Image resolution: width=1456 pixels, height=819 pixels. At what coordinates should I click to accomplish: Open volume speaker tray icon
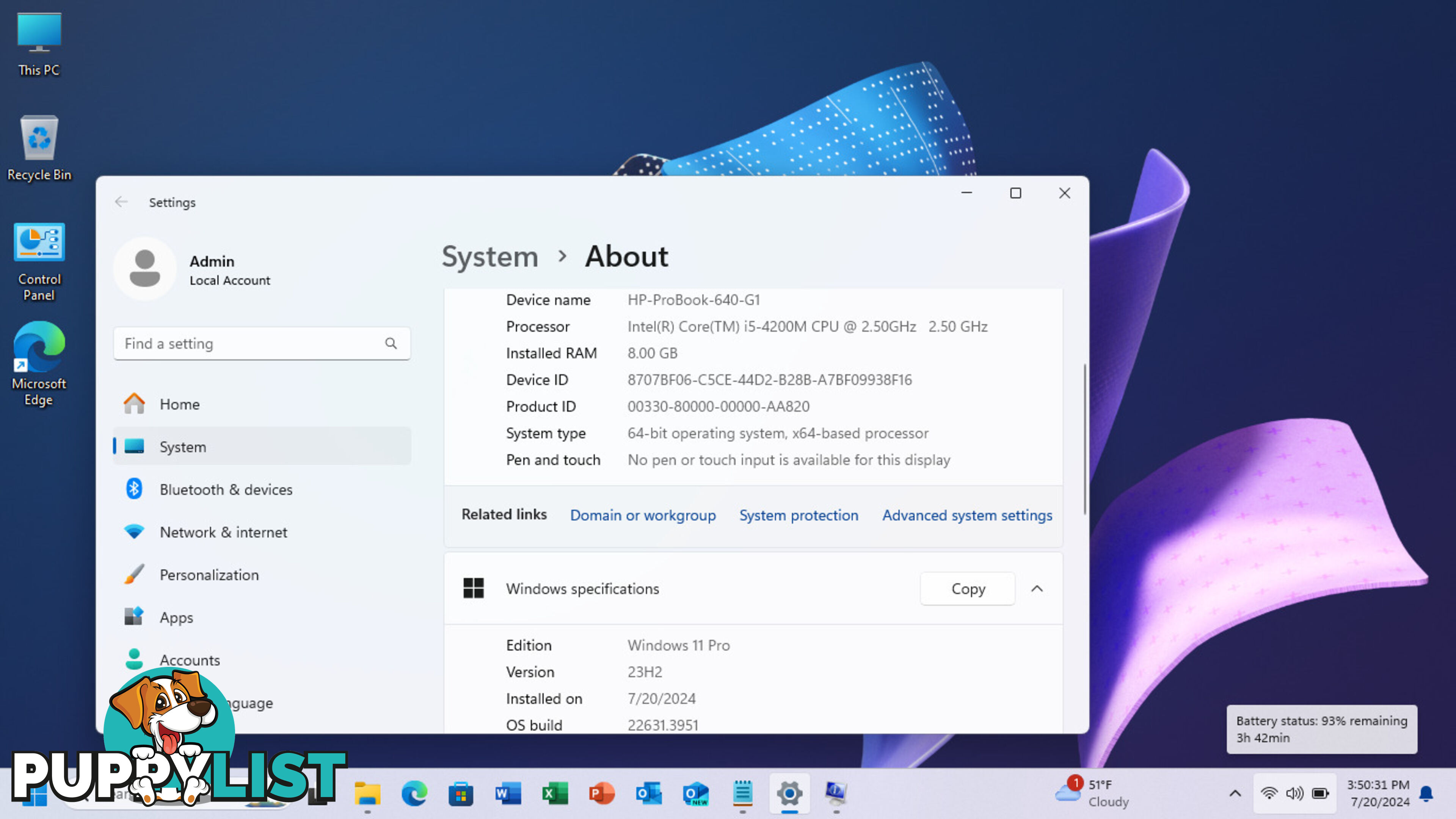(1294, 794)
